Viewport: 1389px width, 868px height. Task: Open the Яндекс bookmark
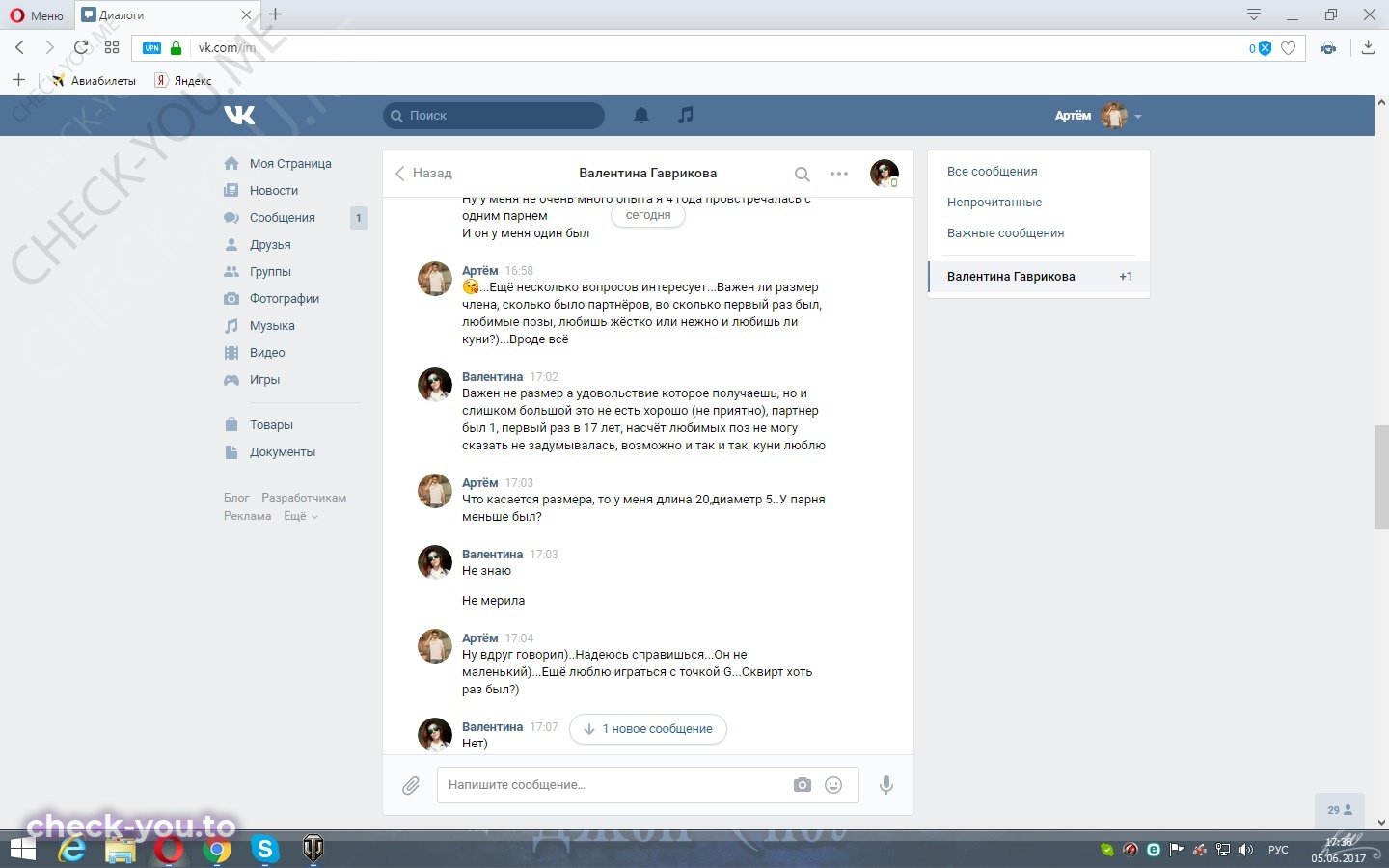[x=183, y=81]
